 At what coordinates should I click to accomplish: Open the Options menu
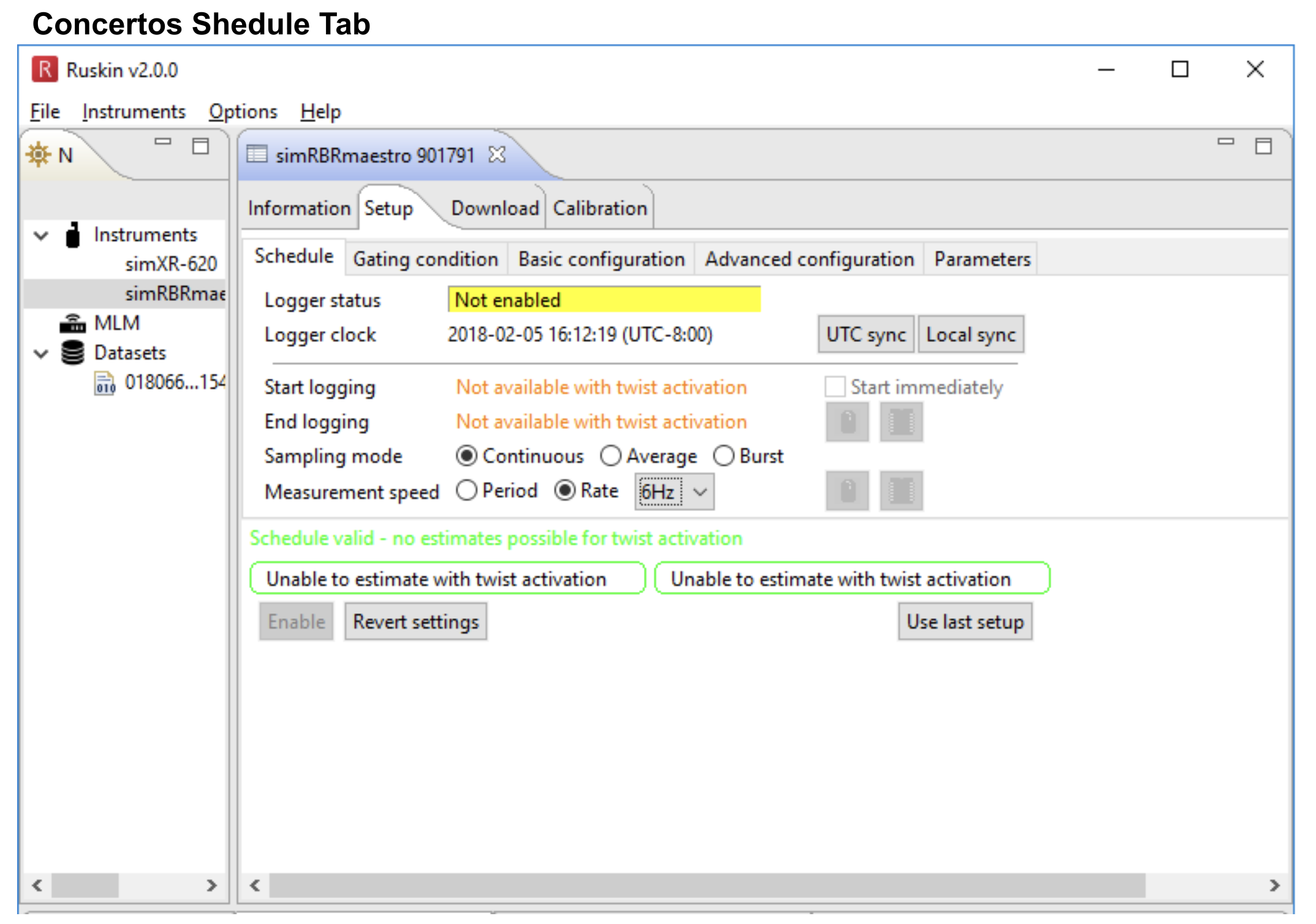click(243, 112)
